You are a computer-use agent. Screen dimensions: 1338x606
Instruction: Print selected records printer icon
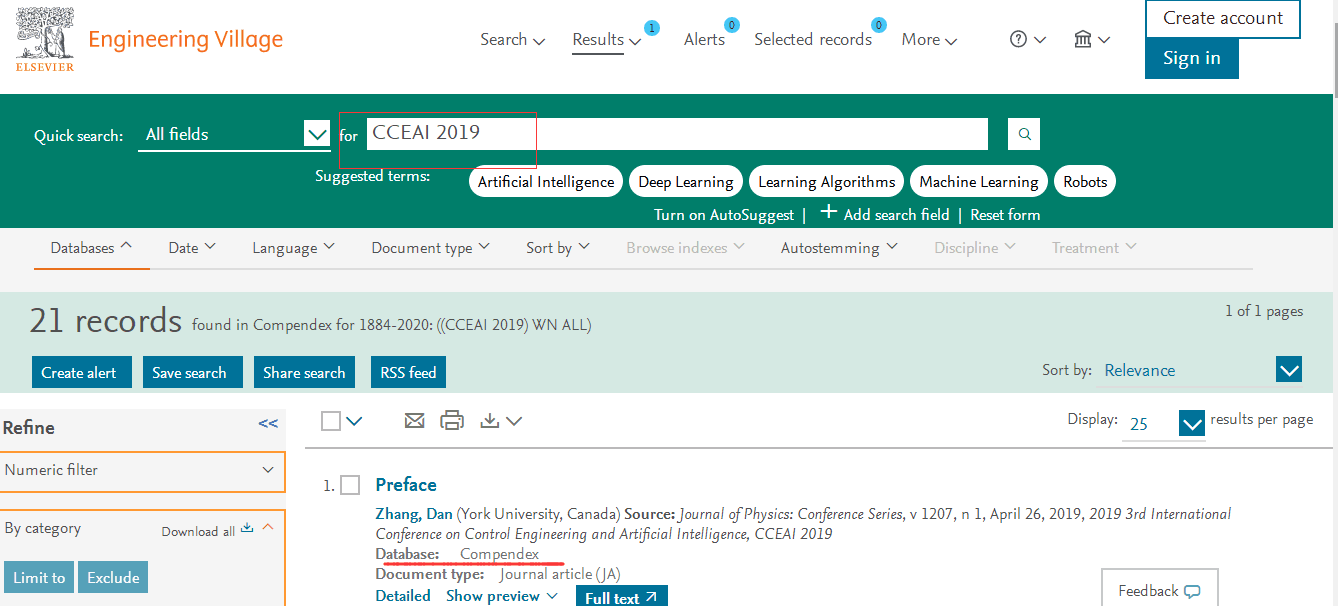(x=452, y=421)
